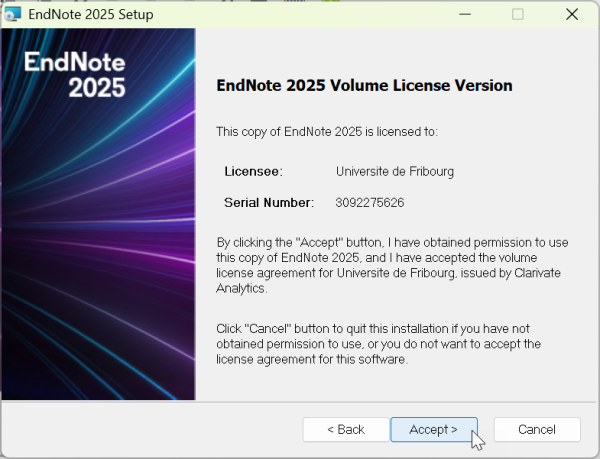
Task: Click the Accept > button
Action: tap(434, 430)
